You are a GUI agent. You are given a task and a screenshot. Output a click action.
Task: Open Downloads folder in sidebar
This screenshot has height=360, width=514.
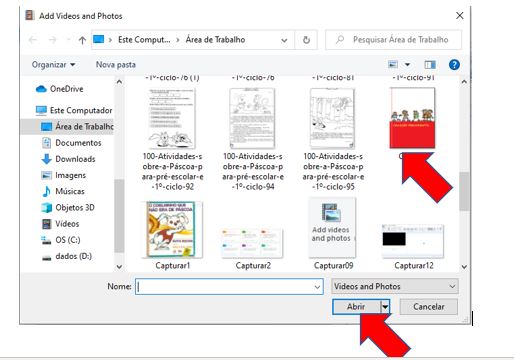pyautogui.click(x=68, y=159)
